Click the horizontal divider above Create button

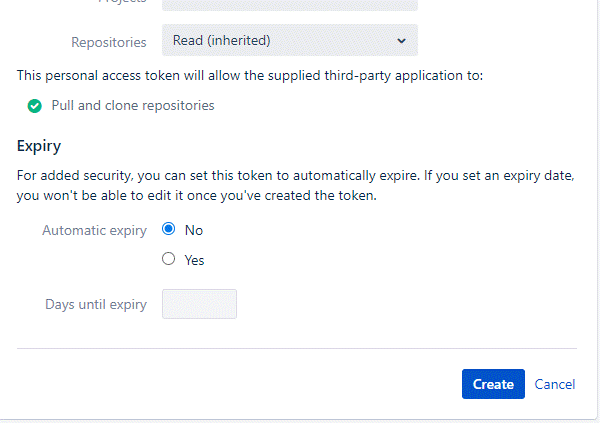[x=297, y=348]
